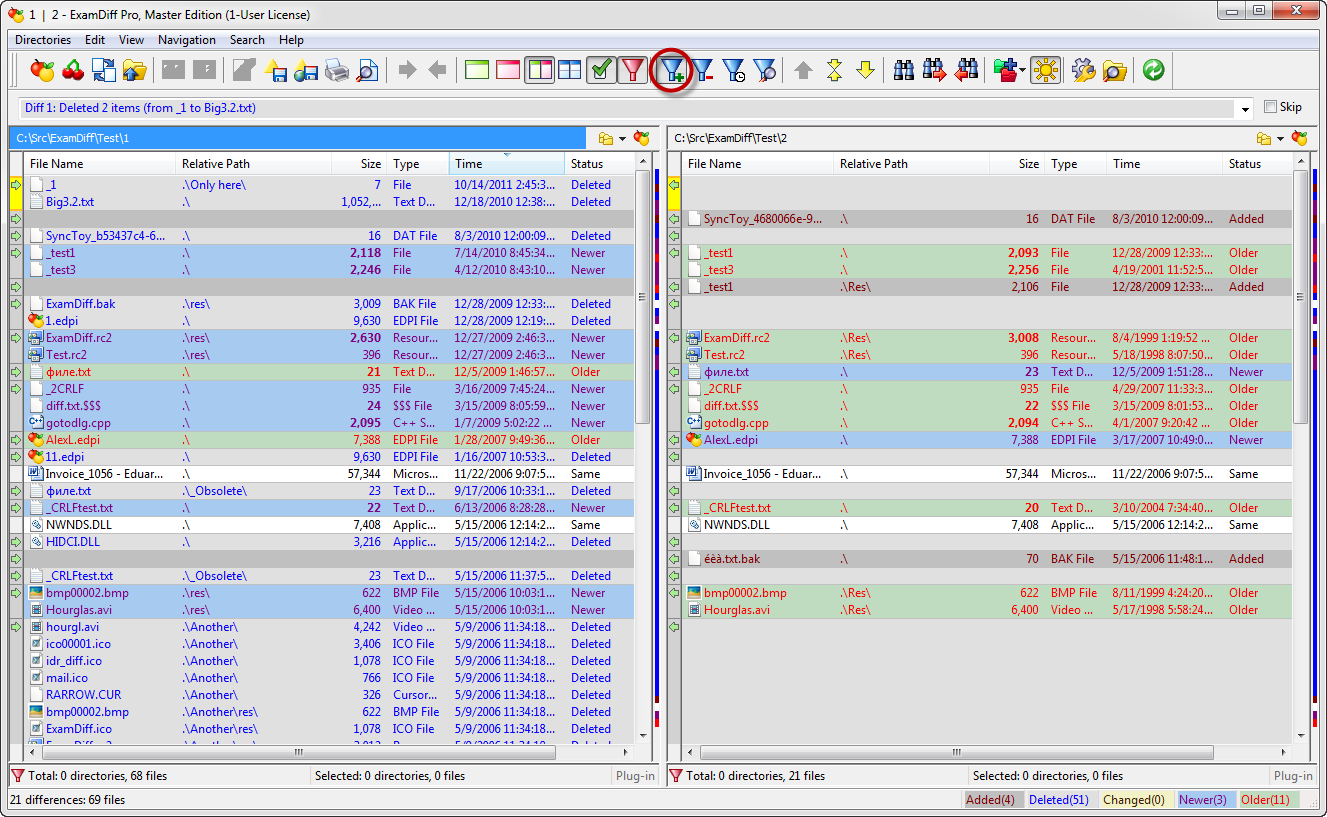This screenshot has width=1327, height=817.
Task: Click the Re-compare swap arrows icon
Action: click(104, 70)
